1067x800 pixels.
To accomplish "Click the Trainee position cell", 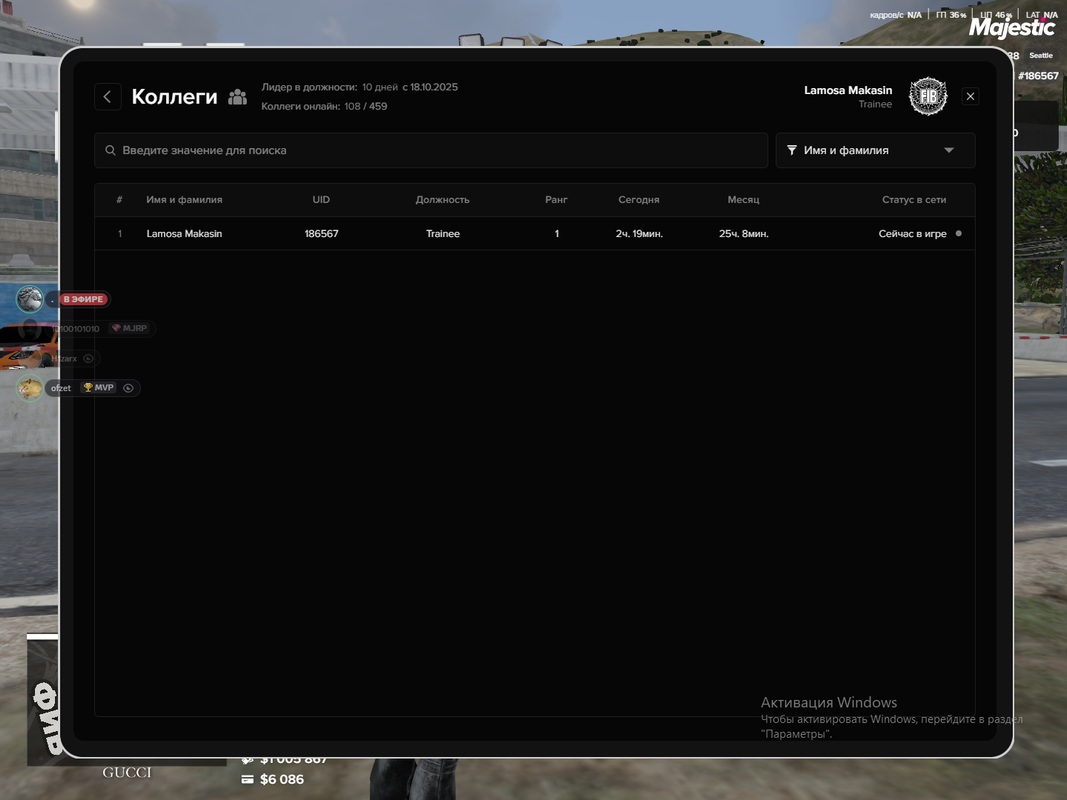I will (443, 233).
